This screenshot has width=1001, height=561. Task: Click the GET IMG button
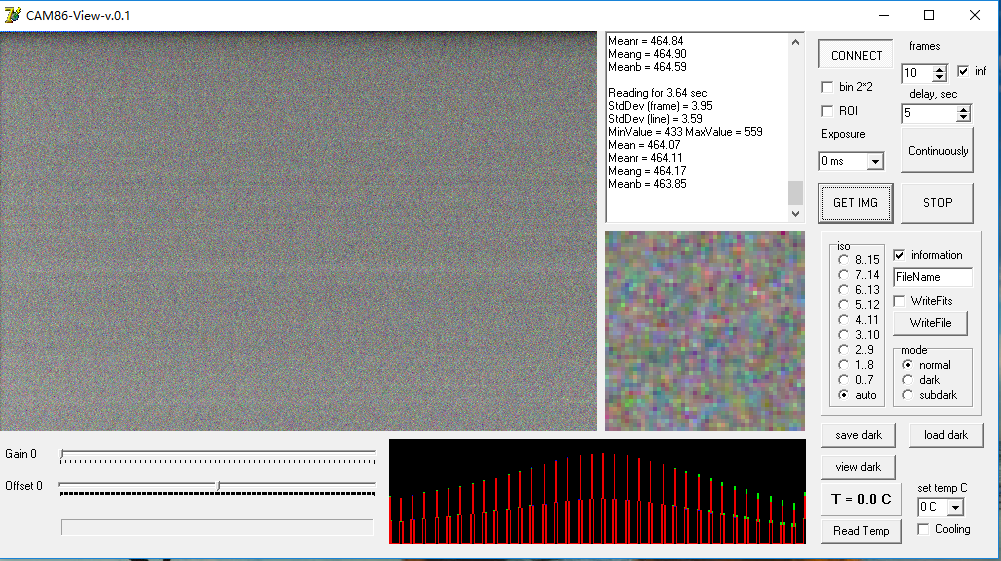click(855, 203)
